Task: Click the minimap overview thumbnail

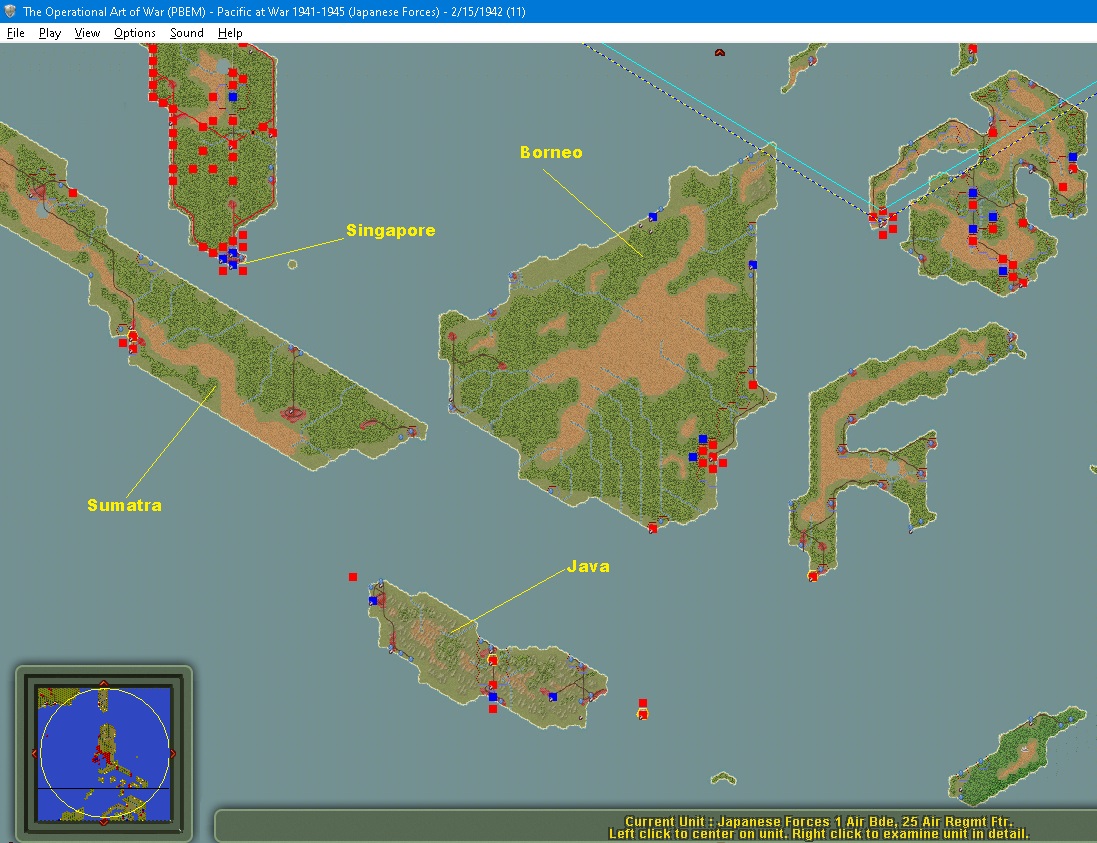Action: 104,753
